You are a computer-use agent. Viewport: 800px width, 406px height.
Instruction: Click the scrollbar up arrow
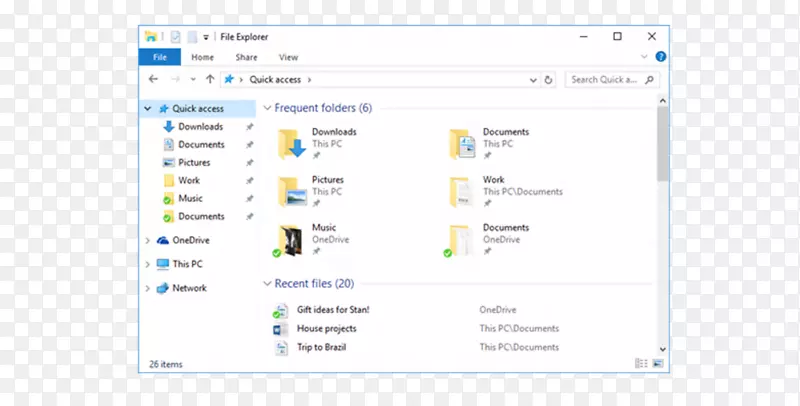[x=663, y=101]
